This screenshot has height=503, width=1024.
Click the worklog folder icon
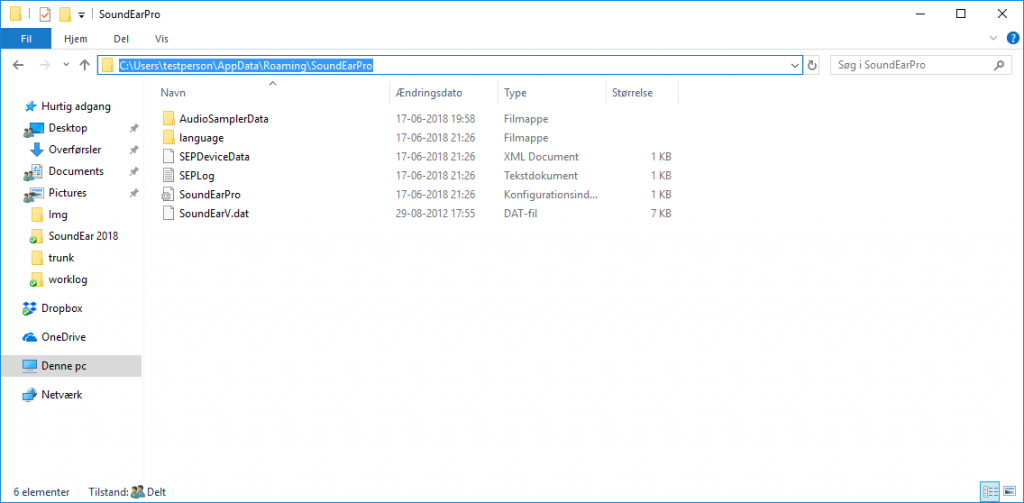37,280
